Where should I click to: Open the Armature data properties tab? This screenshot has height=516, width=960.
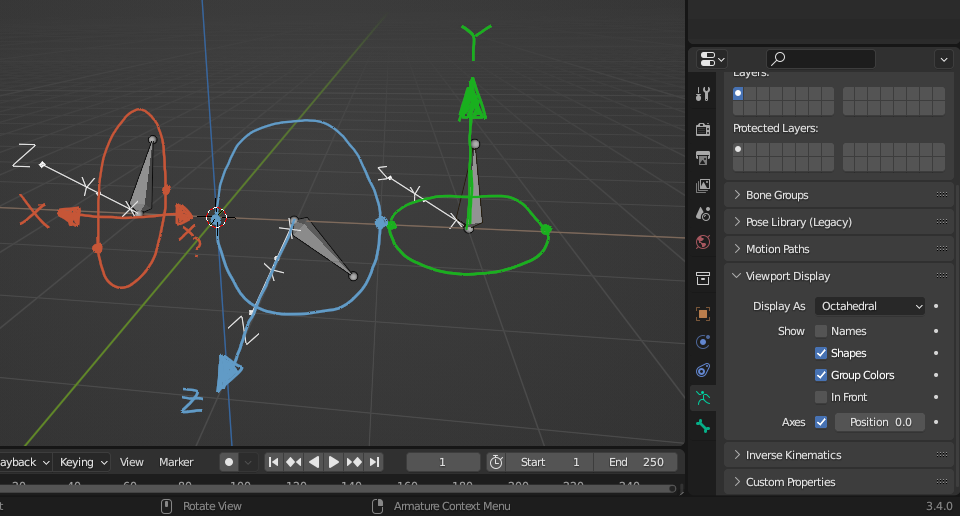click(x=703, y=398)
